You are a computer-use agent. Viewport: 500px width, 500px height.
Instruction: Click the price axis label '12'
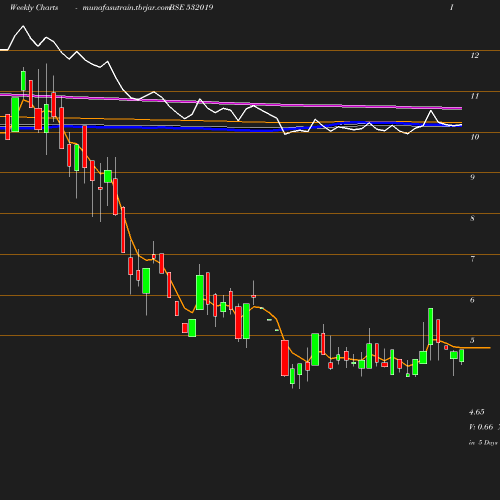pos(475,56)
